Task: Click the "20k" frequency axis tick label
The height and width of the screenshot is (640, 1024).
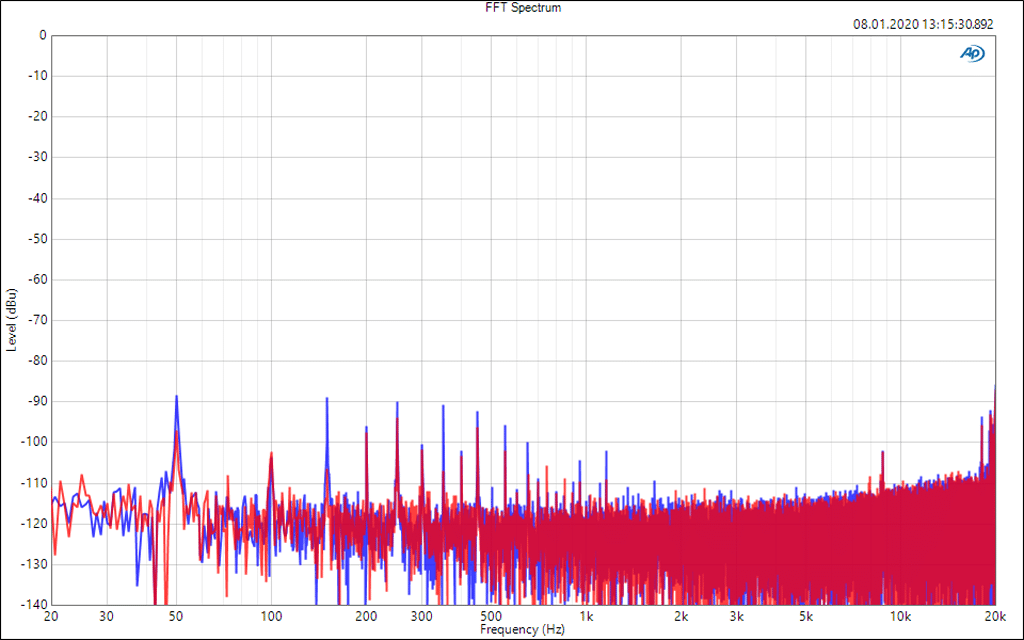Action: [x=995, y=616]
